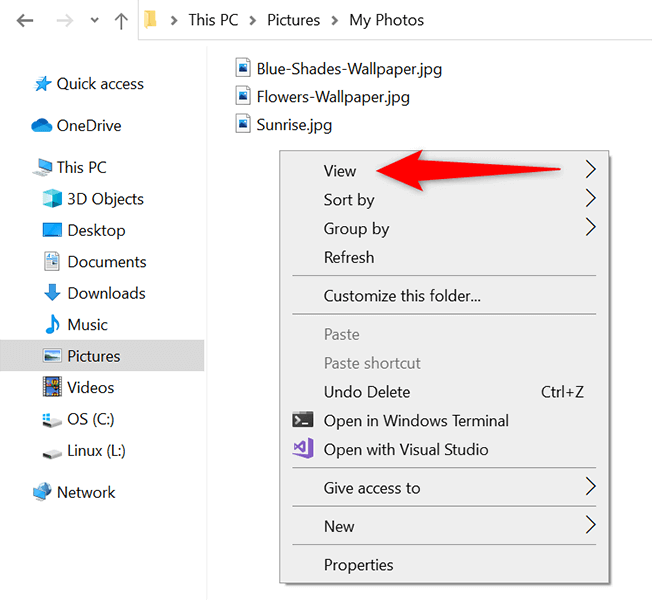Screen dimensions: 652x600
Task: Expand the New submenu arrow
Action: tap(590, 525)
